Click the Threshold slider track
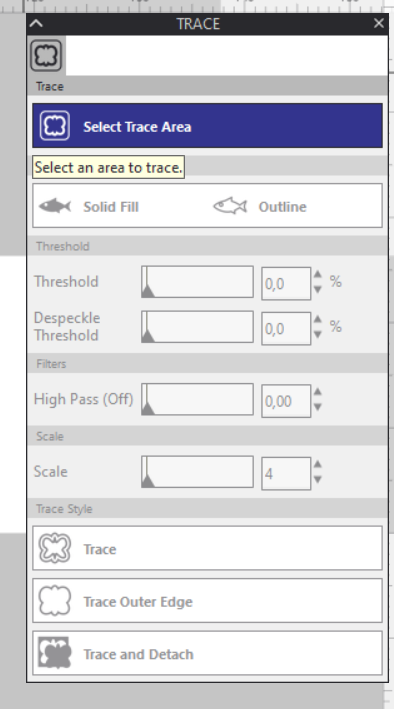This screenshot has height=709, width=394. click(x=197, y=282)
